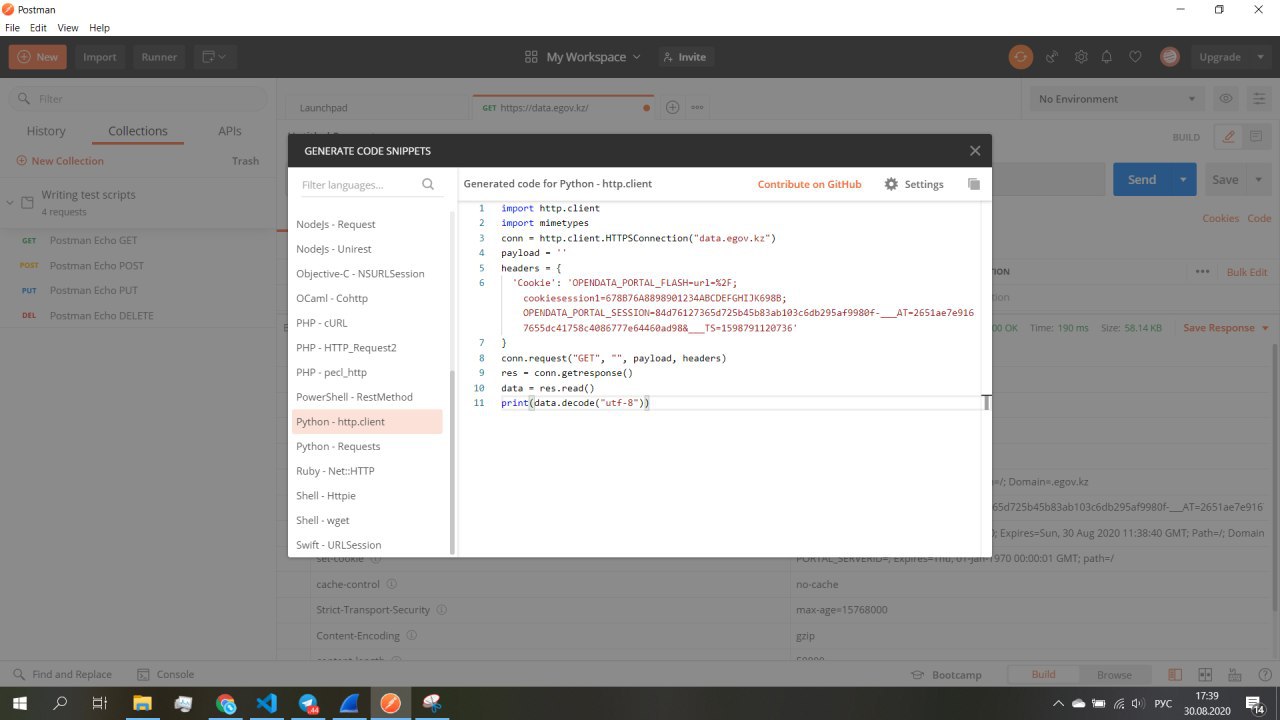
Task: Select NodeJs - Unirest language
Action: [x=367, y=249]
